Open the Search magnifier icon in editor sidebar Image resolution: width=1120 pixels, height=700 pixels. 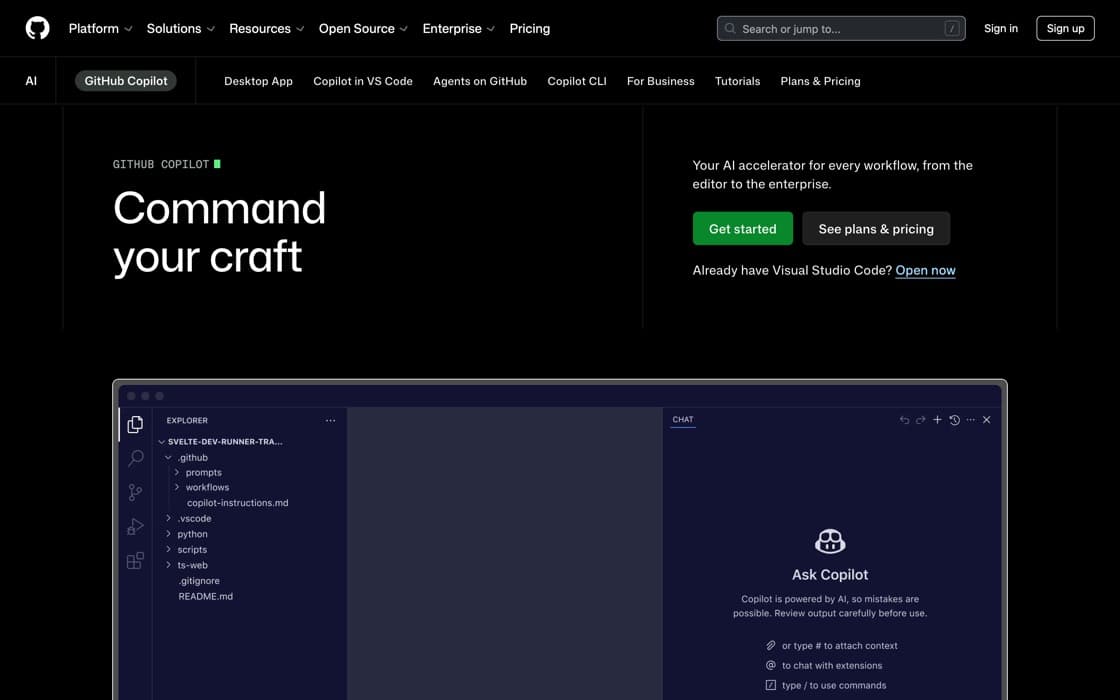click(135, 458)
